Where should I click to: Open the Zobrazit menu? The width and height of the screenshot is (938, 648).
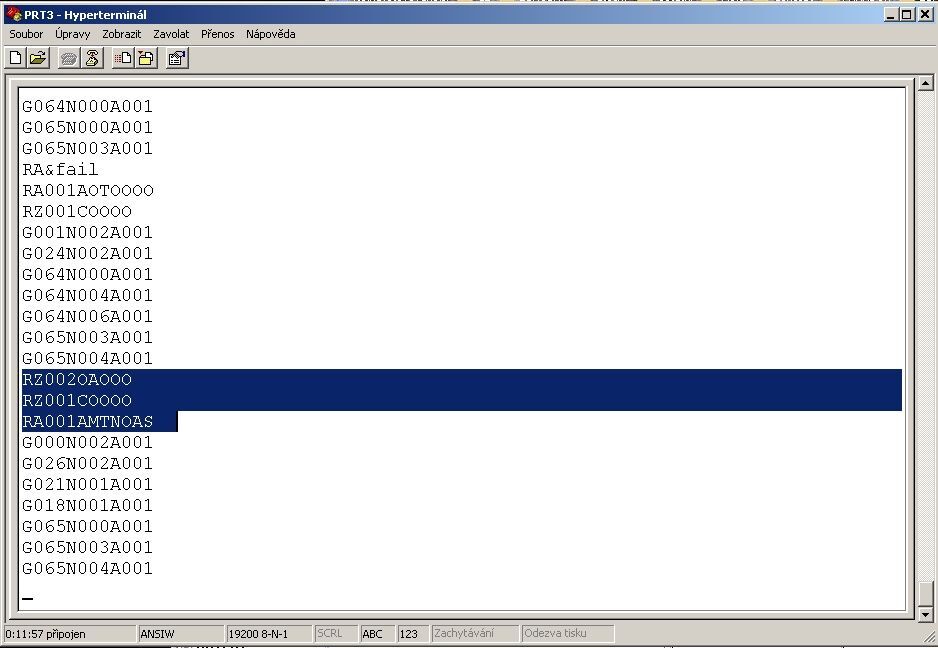pos(122,34)
